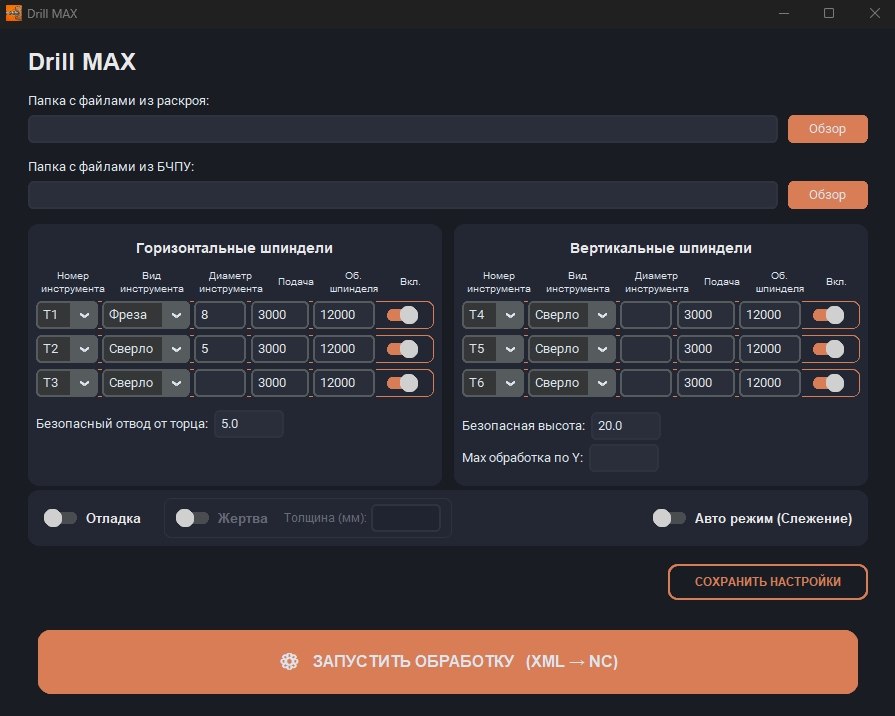Viewport: 895px width, 716px height.
Task: Start processing with ЗАПУСТИТЬ ОБРАБОТКУ button
Action: tap(448, 662)
